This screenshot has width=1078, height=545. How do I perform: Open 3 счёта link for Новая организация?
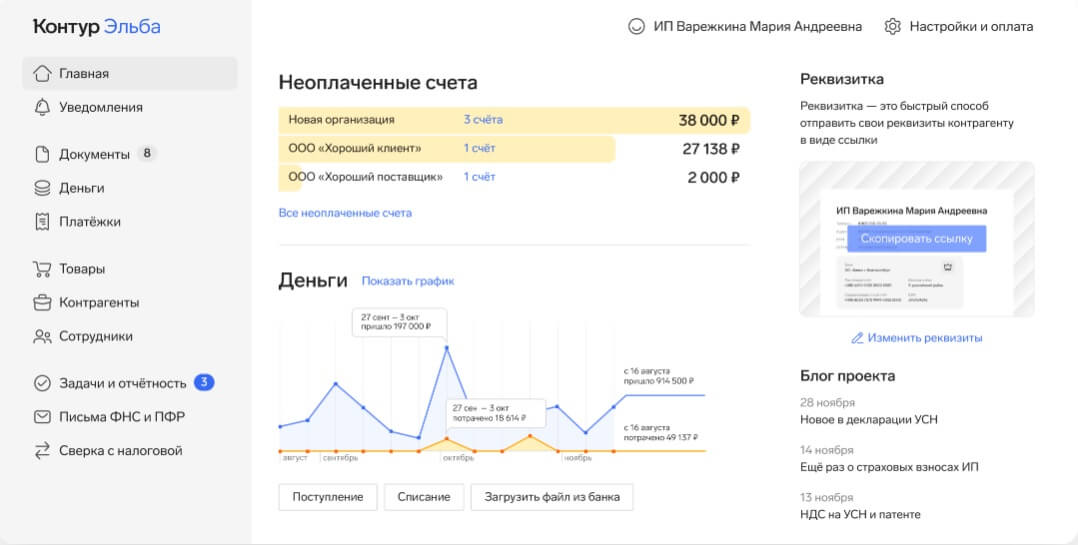pos(483,120)
